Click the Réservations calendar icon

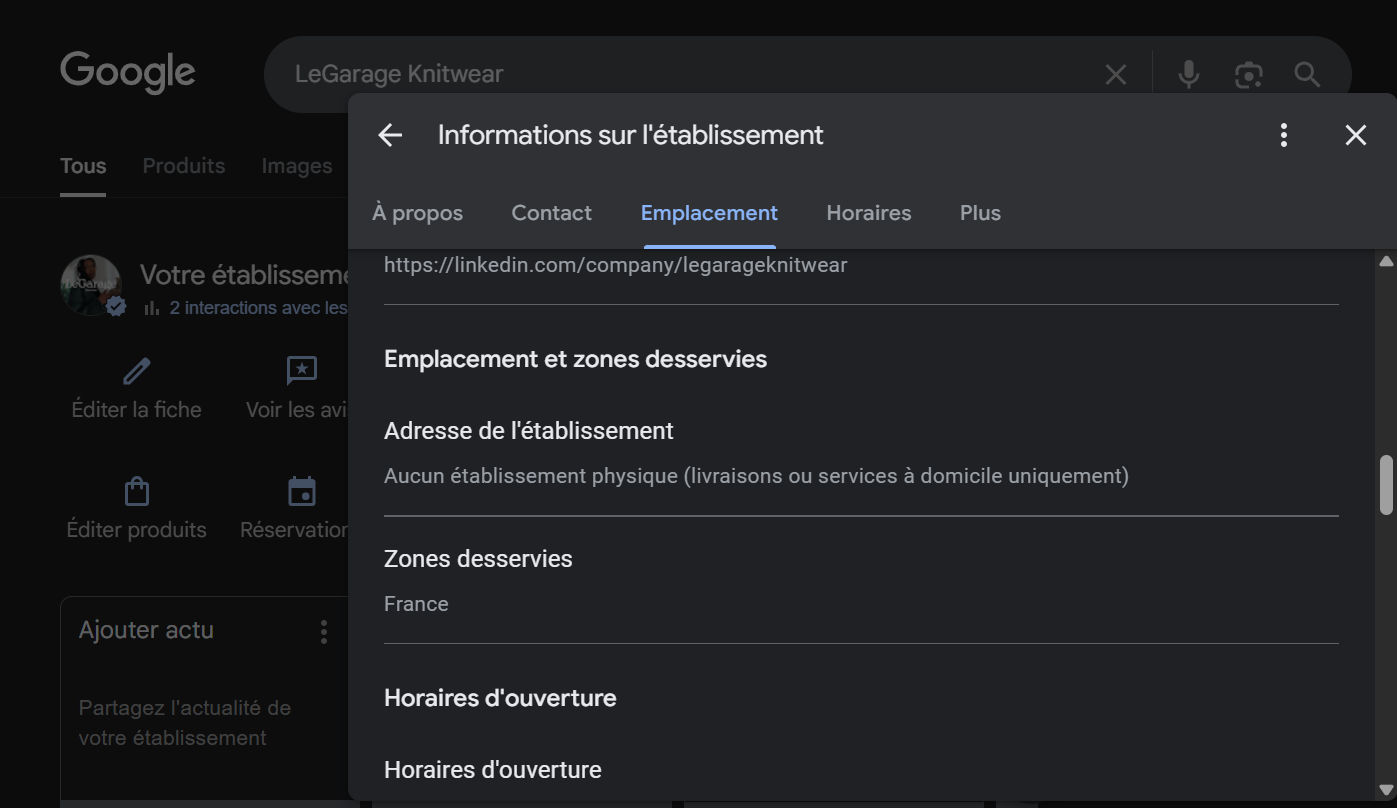(301, 491)
